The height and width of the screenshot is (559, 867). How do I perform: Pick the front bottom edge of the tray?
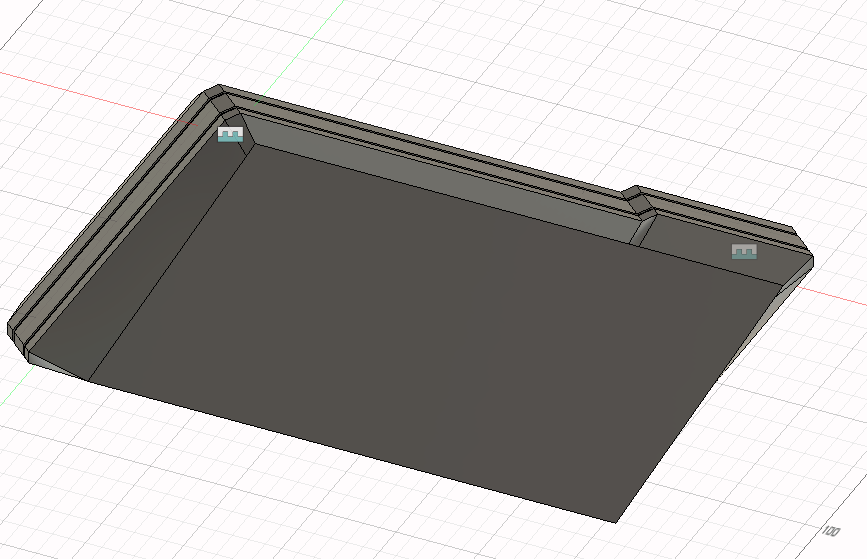coord(350,451)
